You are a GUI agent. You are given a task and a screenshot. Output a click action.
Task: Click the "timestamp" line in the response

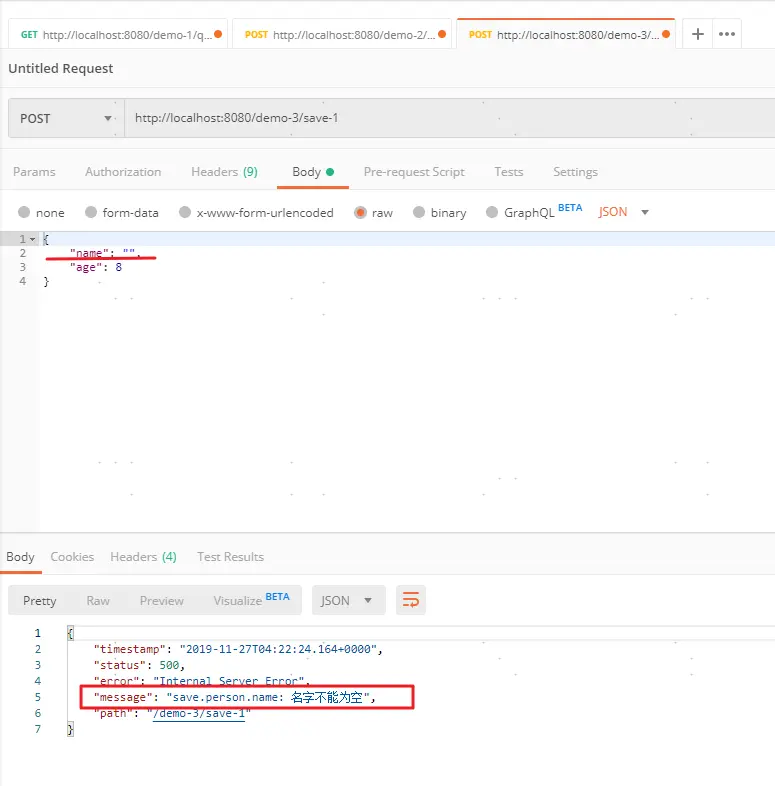pyautogui.click(x=238, y=649)
